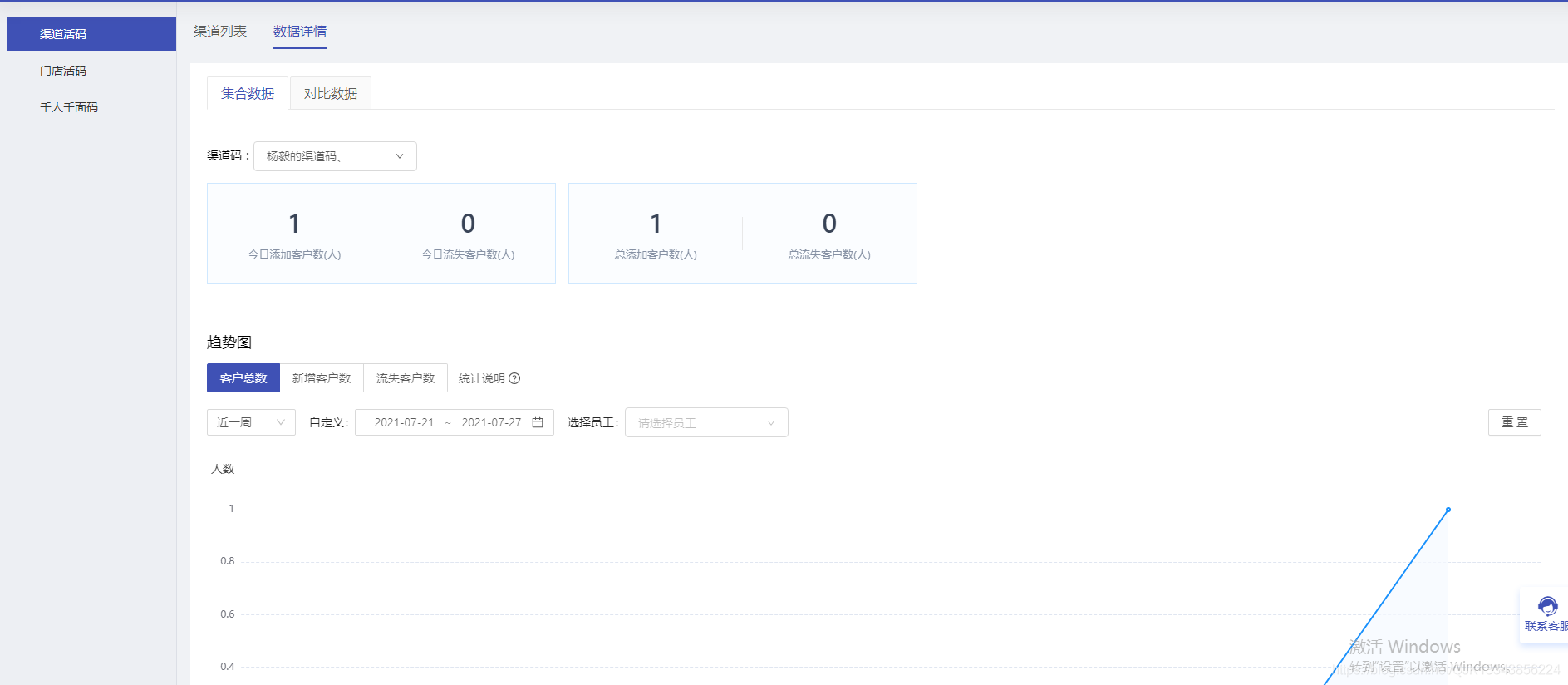Switch to the 渠道列表 tab
This screenshot has width=1568, height=685.
click(x=220, y=32)
